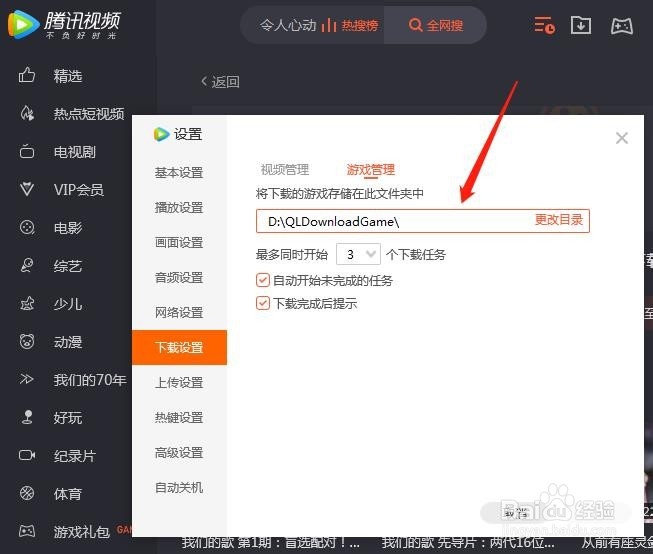Click the 全网搜 magnifier icon

pyautogui.click(x=415, y=25)
